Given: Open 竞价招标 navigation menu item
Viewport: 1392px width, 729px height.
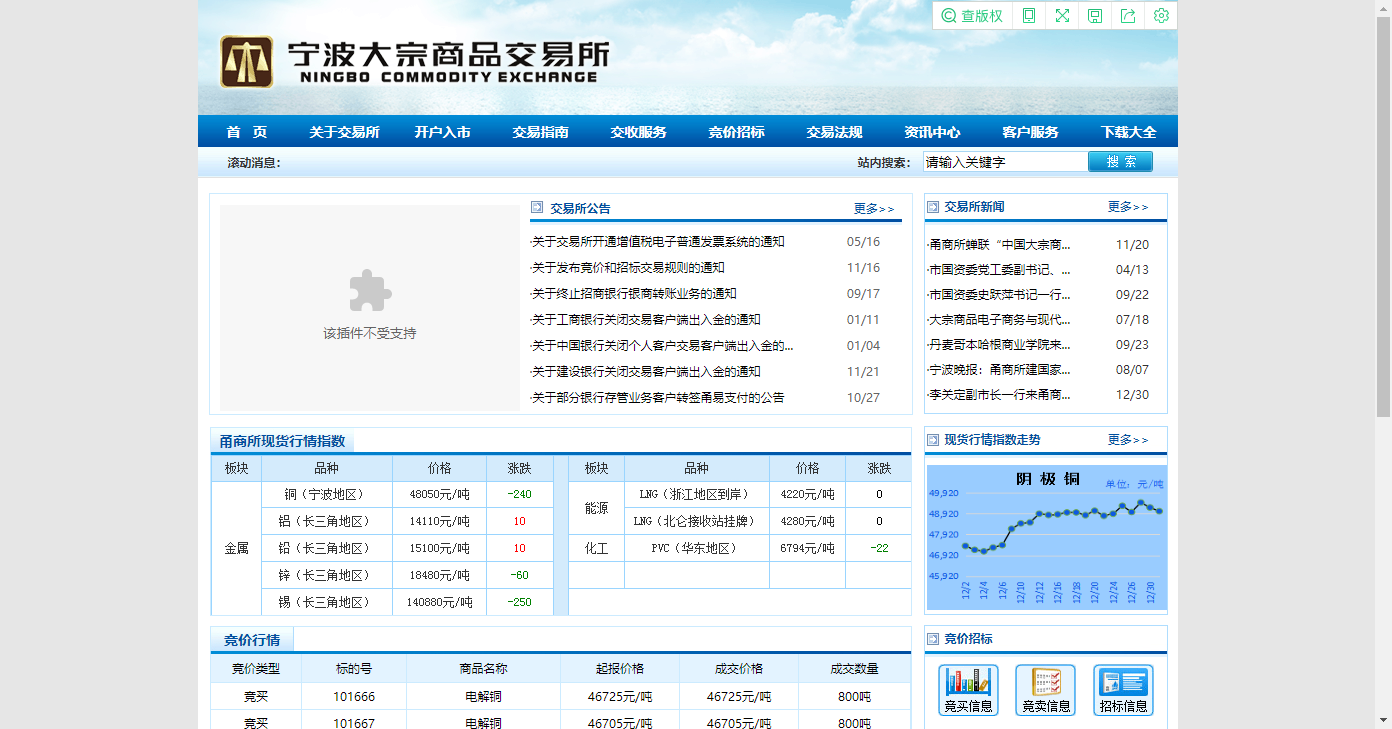Looking at the screenshot, I should [x=737, y=132].
